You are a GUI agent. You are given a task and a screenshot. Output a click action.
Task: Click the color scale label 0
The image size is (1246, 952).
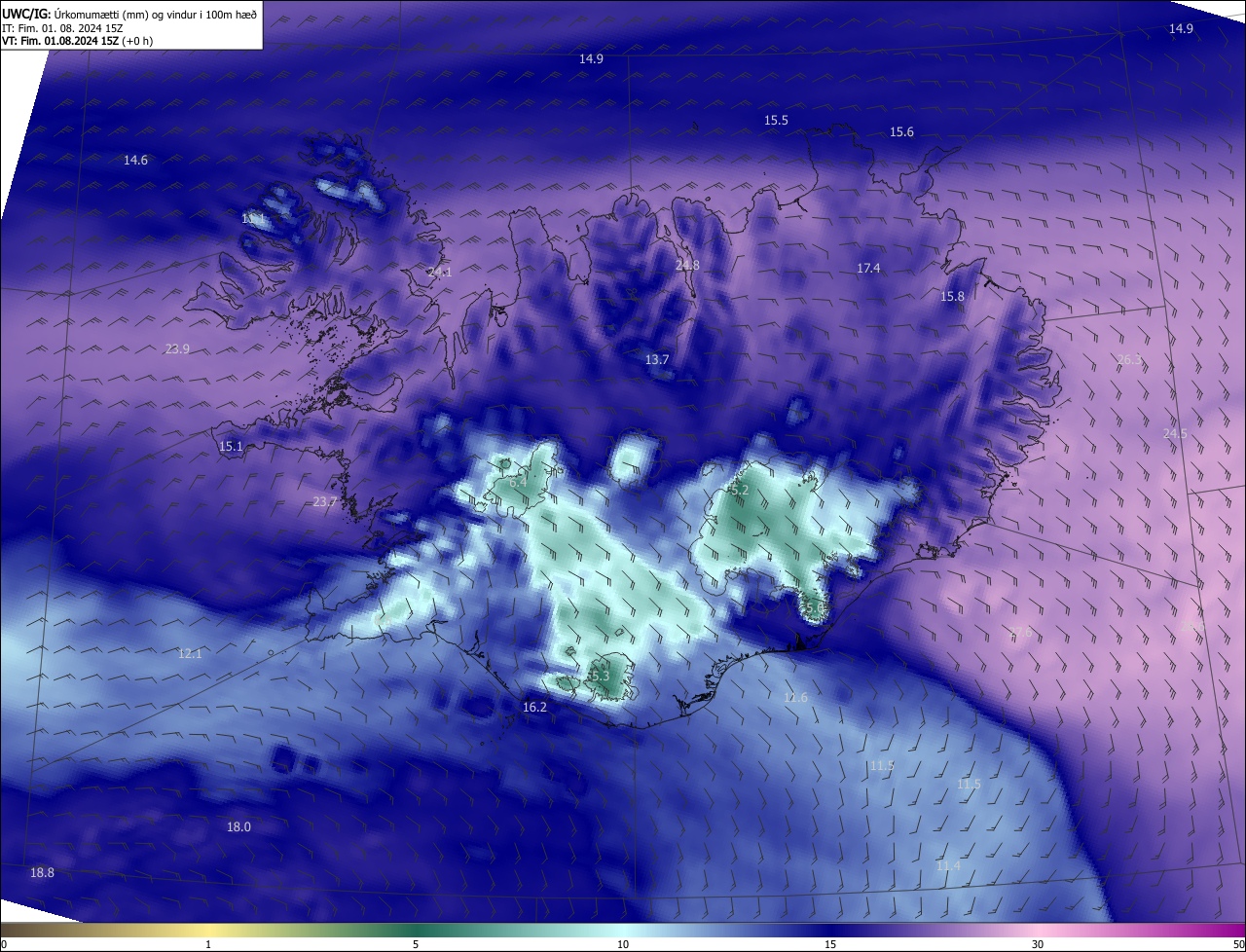click(4, 944)
